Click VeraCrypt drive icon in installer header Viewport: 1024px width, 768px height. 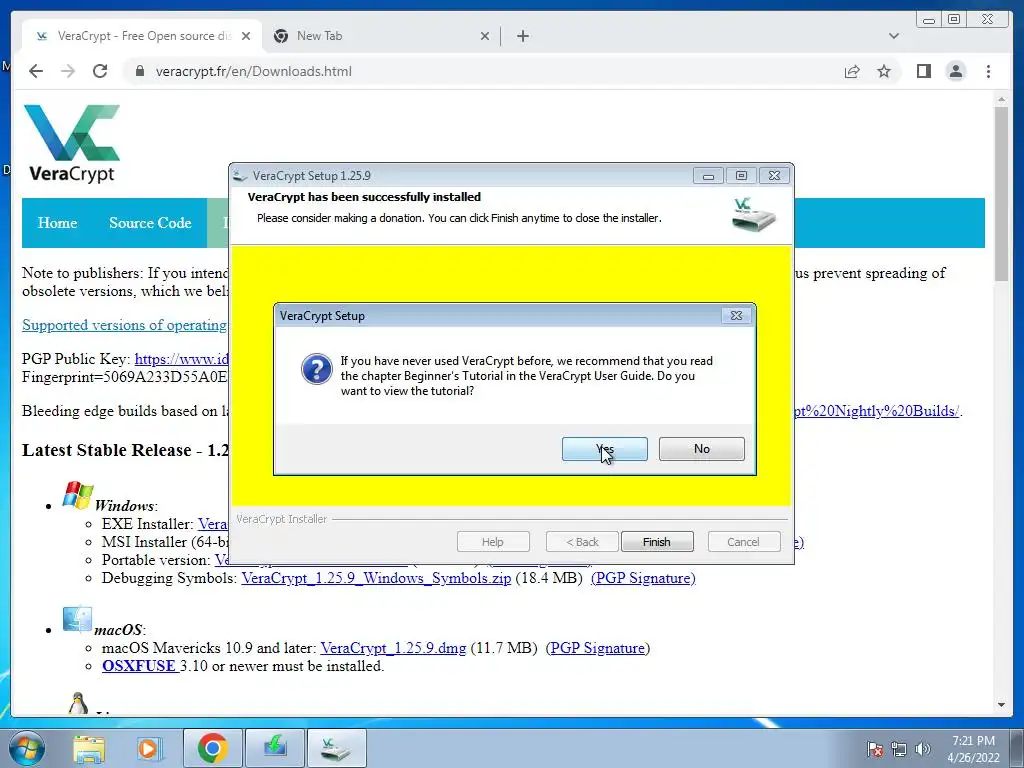click(753, 214)
